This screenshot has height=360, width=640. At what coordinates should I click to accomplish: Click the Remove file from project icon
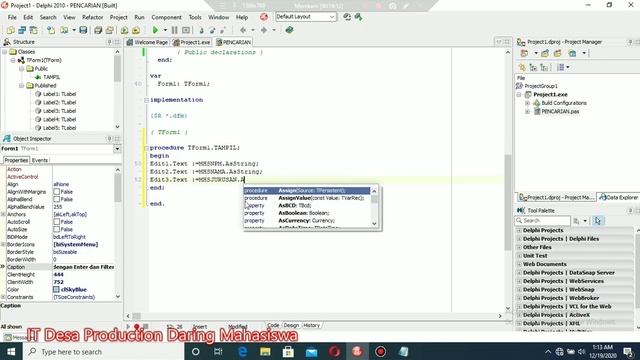point(136,30)
